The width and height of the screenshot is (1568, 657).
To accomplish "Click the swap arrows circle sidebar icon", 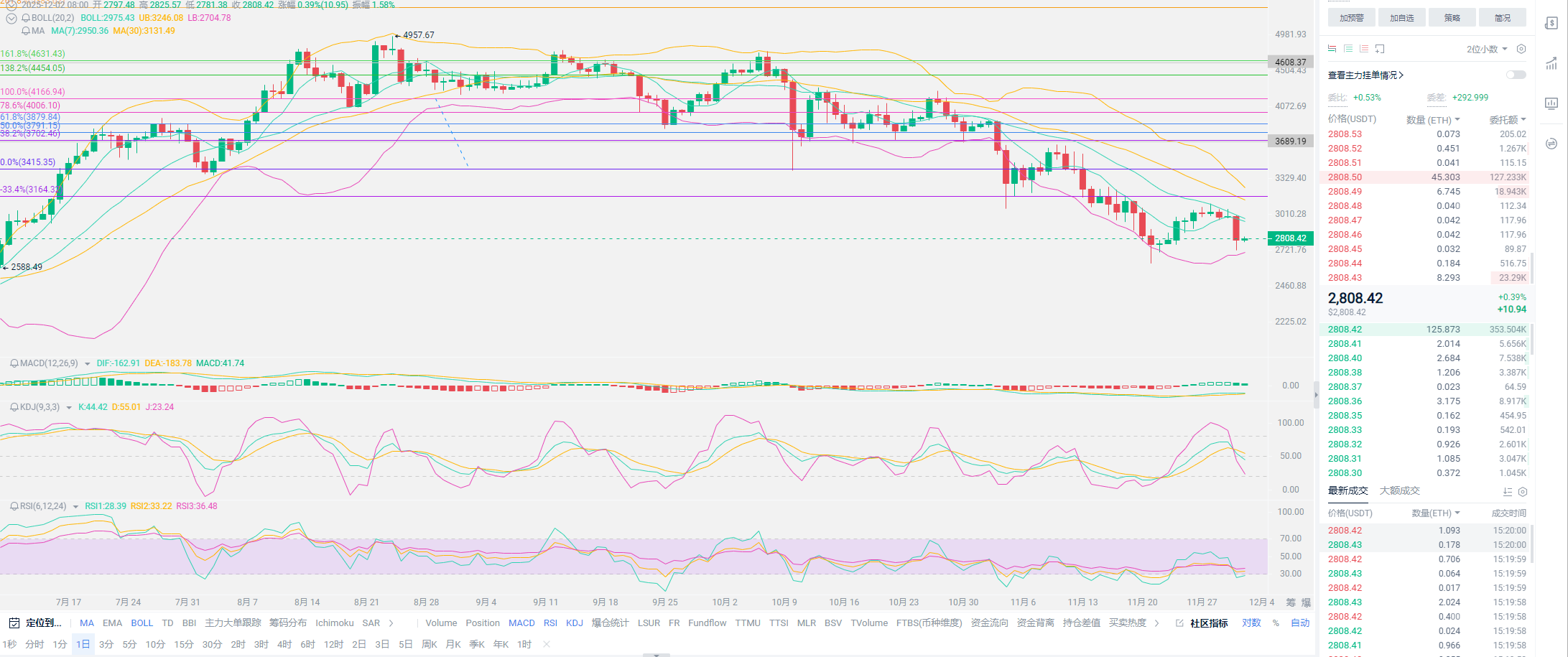I will point(1551,144).
